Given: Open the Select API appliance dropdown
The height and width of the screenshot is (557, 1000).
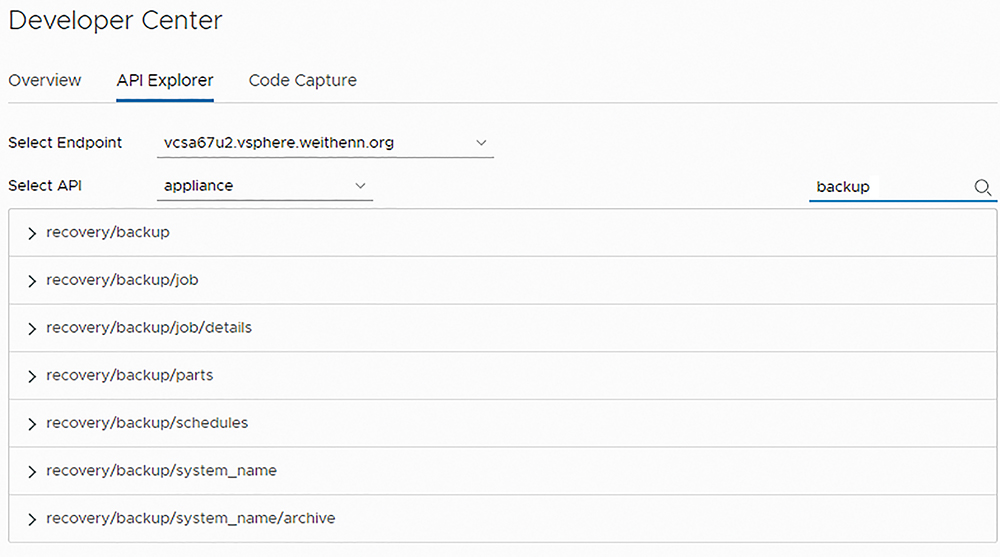Looking at the screenshot, I should click(265, 186).
